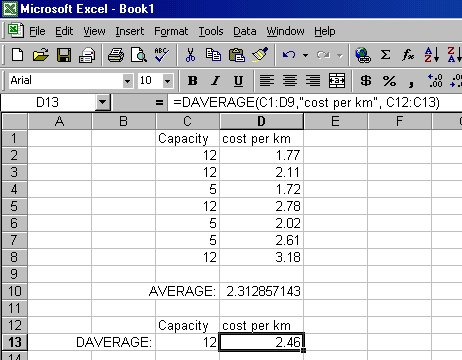
Task: Run the ABC spelling check icon
Action: tap(162, 54)
